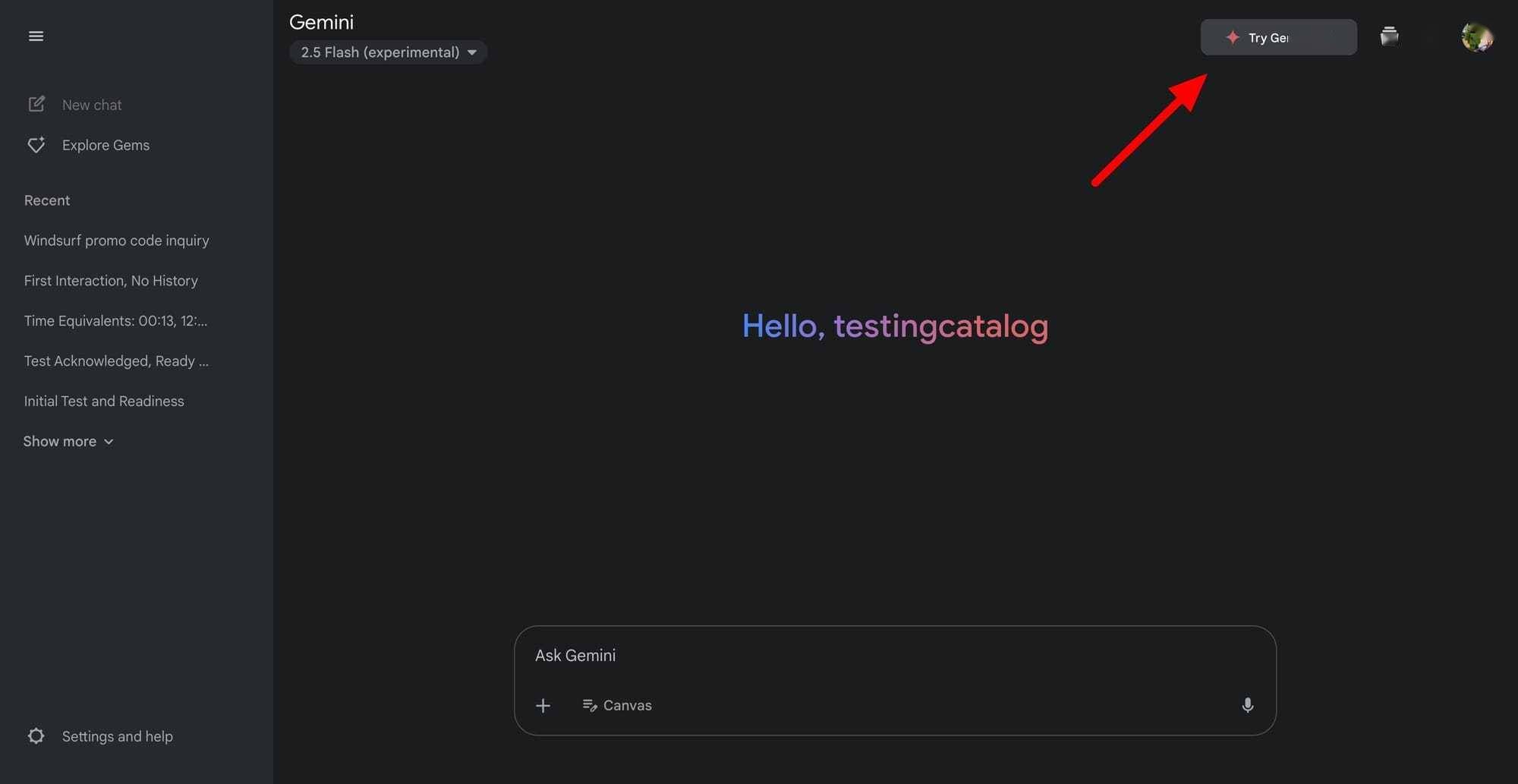
Task: Open the 2.5 Flash (experimental) model dropdown
Action: [x=388, y=52]
